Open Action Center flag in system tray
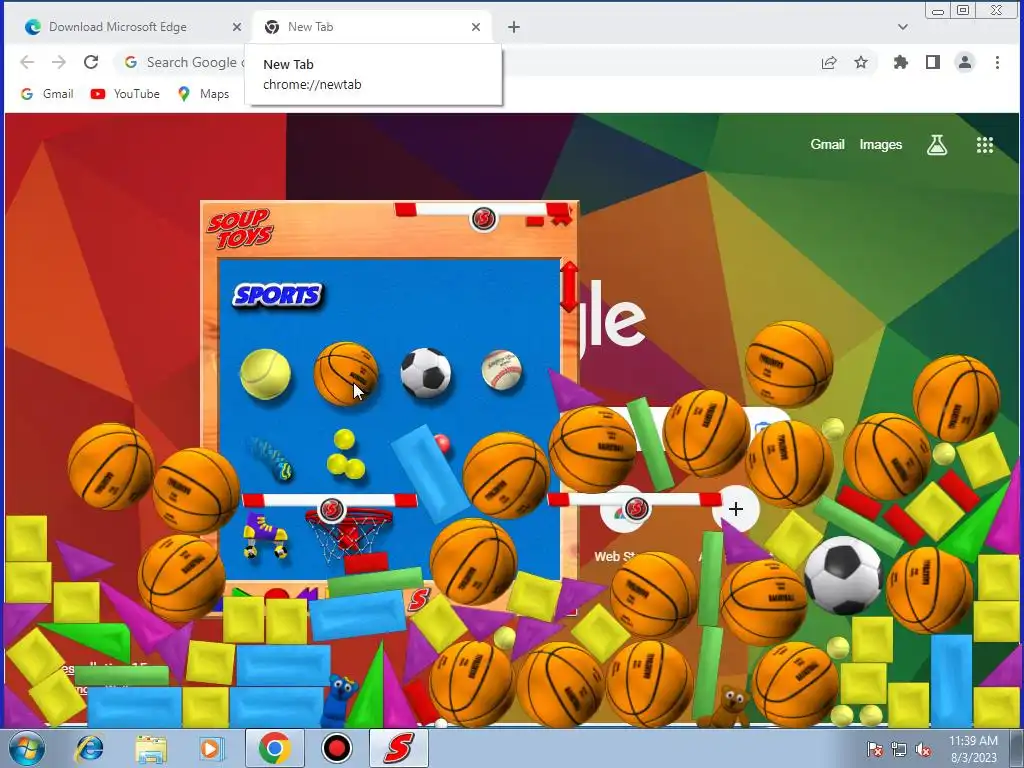Image resolution: width=1024 pixels, height=768 pixels. 874,749
